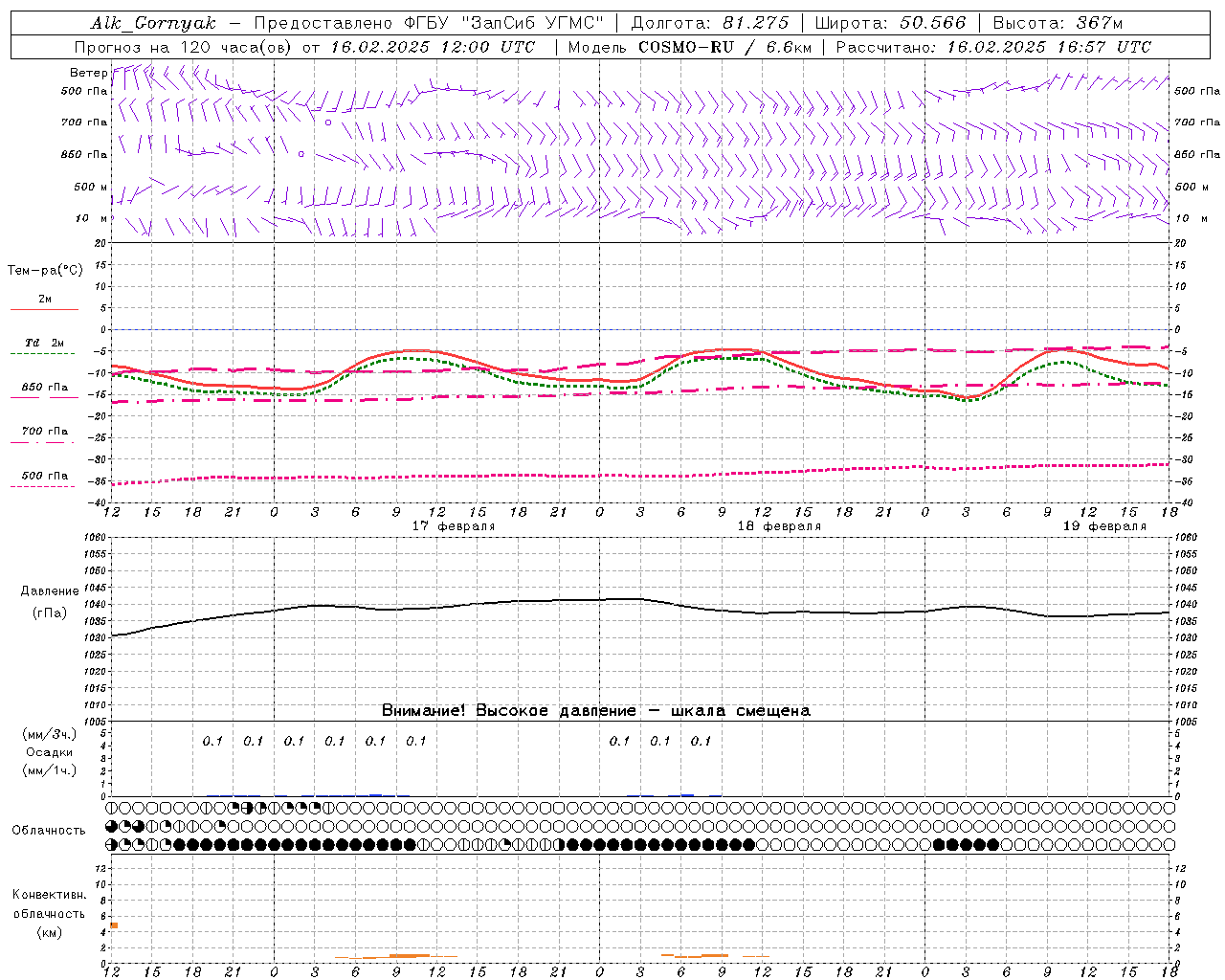1225x980 pixels.
Task: Click the (мм/1ч.) precipitation unit label
Action: pyautogui.click(x=49, y=770)
